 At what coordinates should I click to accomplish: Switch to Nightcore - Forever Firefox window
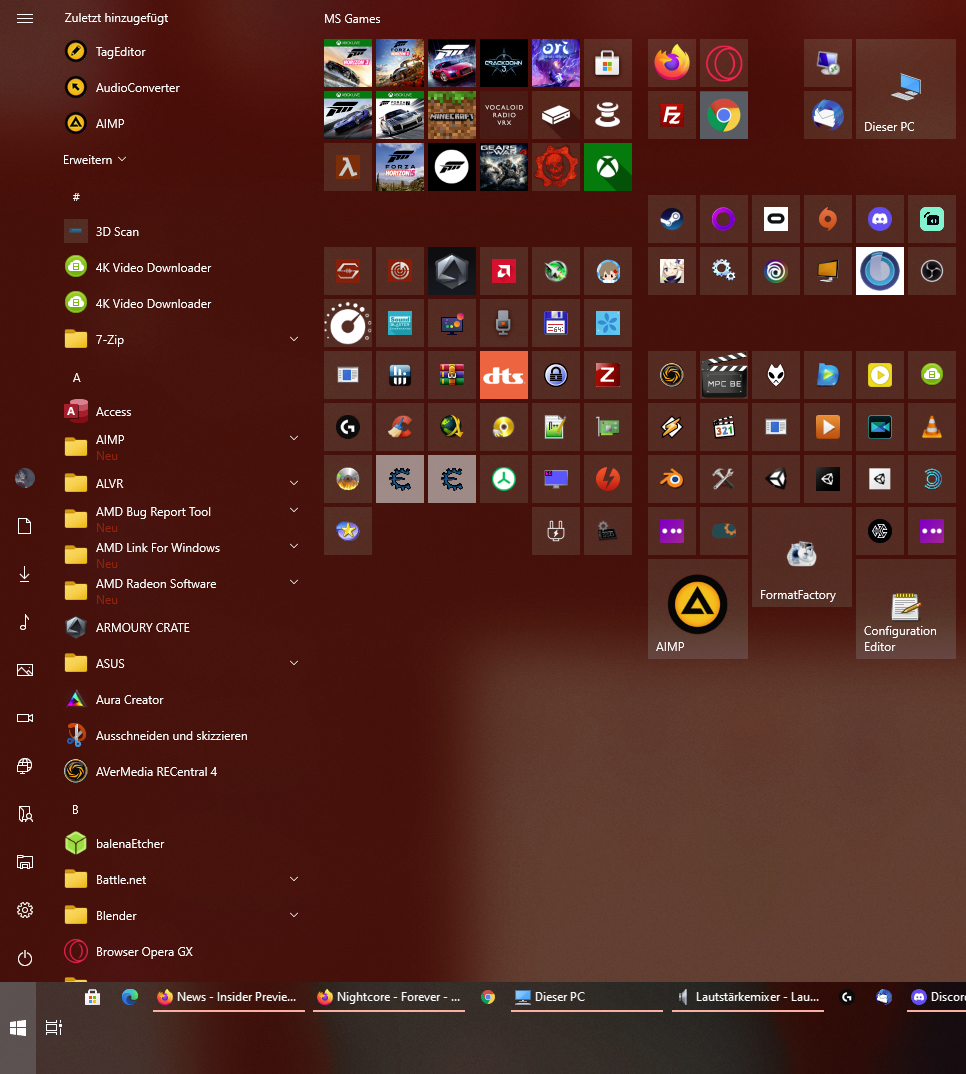point(388,997)
